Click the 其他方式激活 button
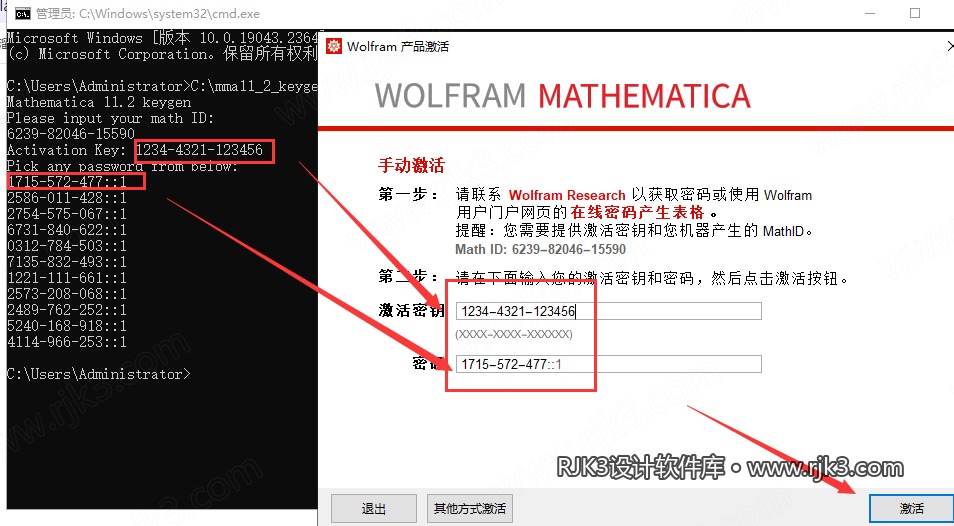This screenshot has width=954, height=526. click(x=470, y=508)
